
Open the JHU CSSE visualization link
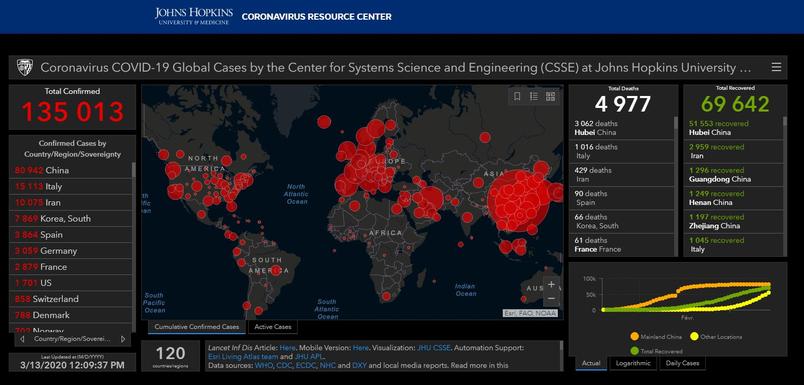(433, 348)
